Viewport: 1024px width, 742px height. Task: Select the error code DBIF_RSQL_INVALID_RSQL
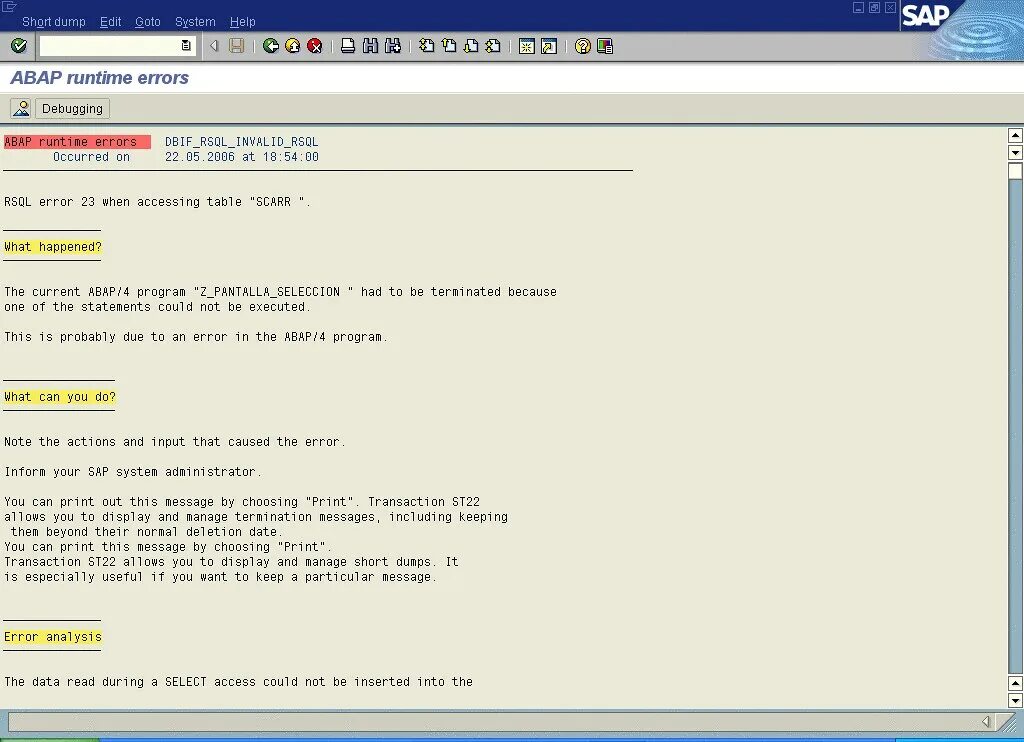tap(242, 142)
